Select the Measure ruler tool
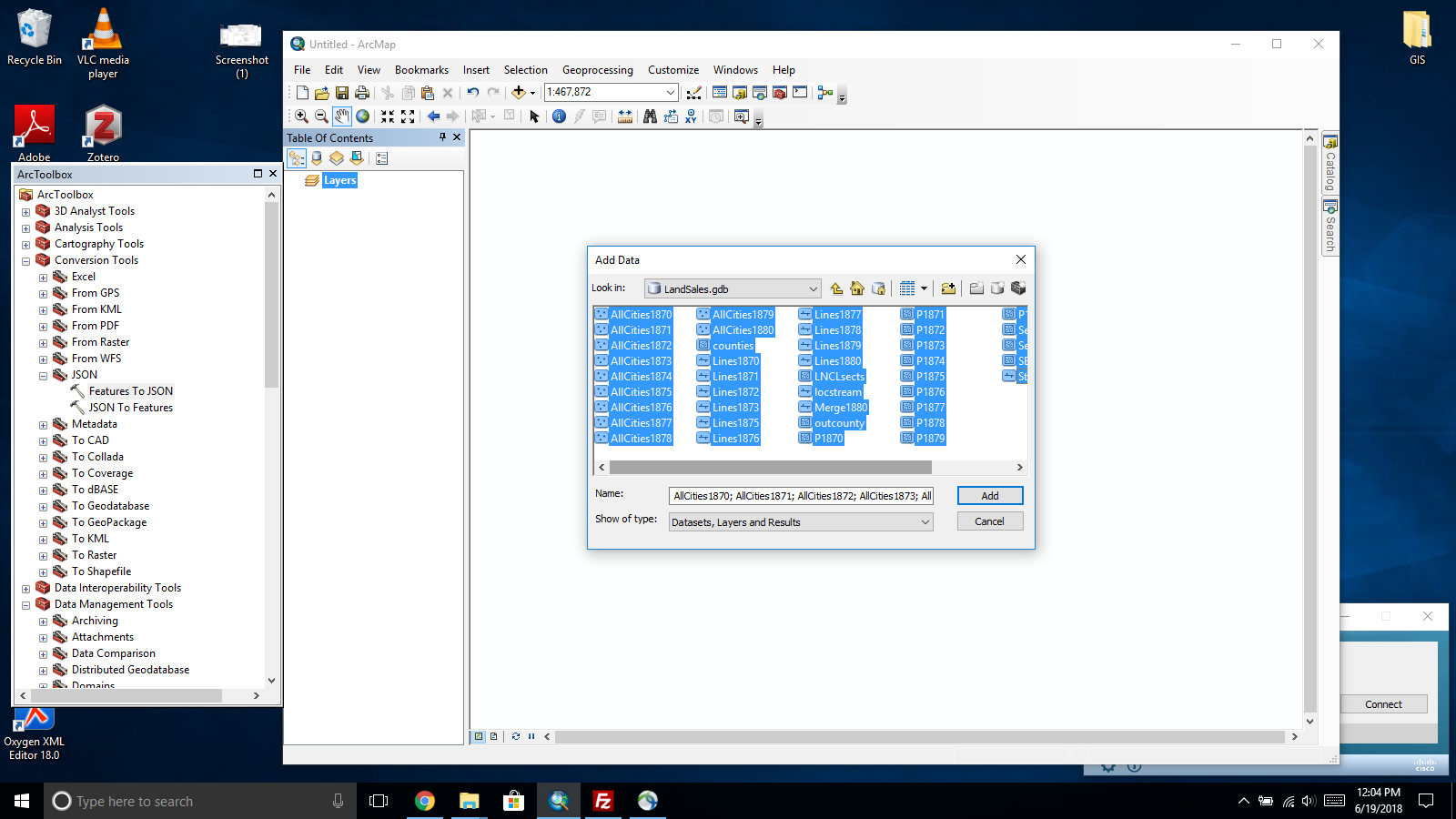 tap(625, 116)
